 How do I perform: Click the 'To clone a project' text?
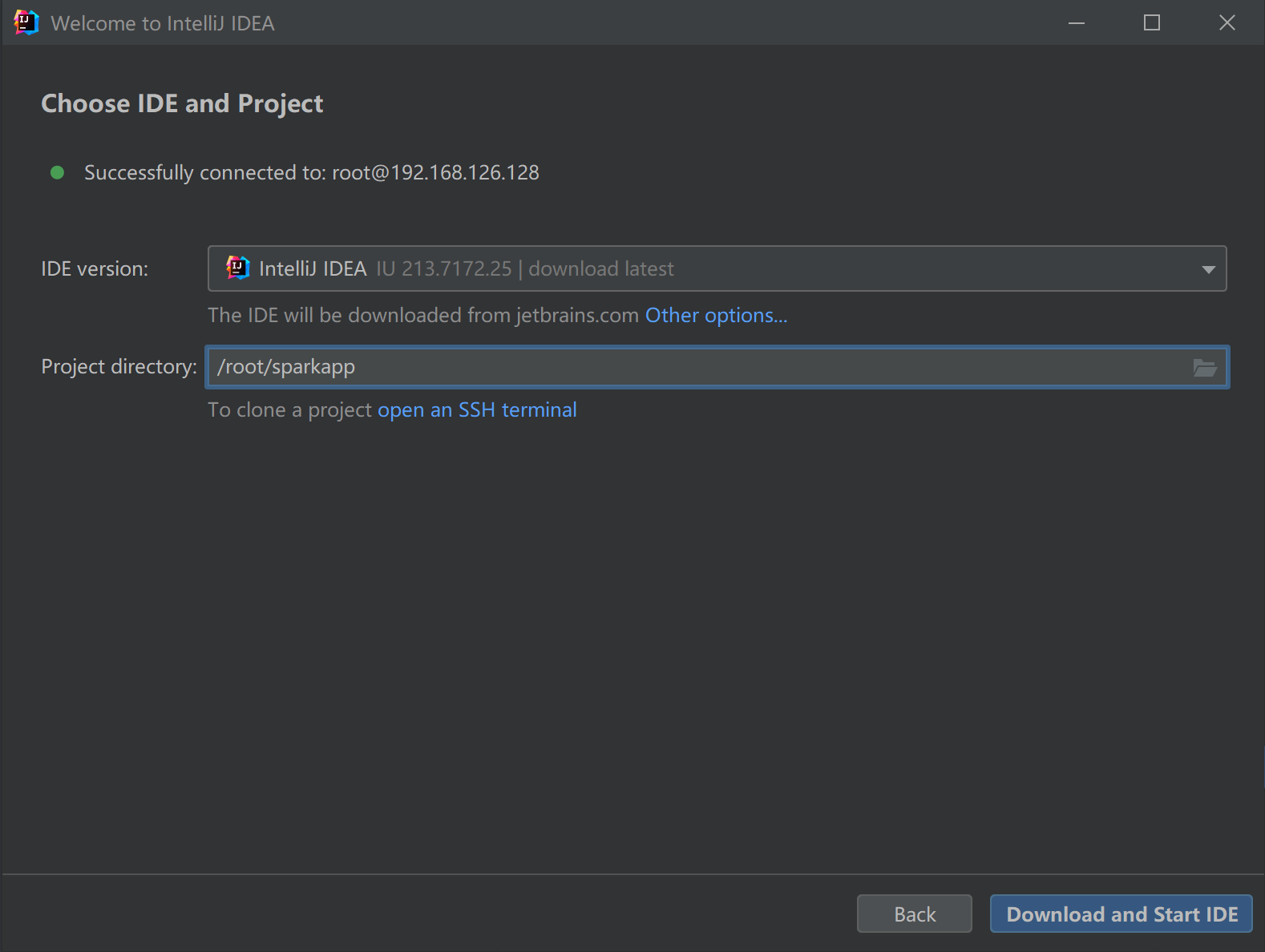tap(290, 409)
